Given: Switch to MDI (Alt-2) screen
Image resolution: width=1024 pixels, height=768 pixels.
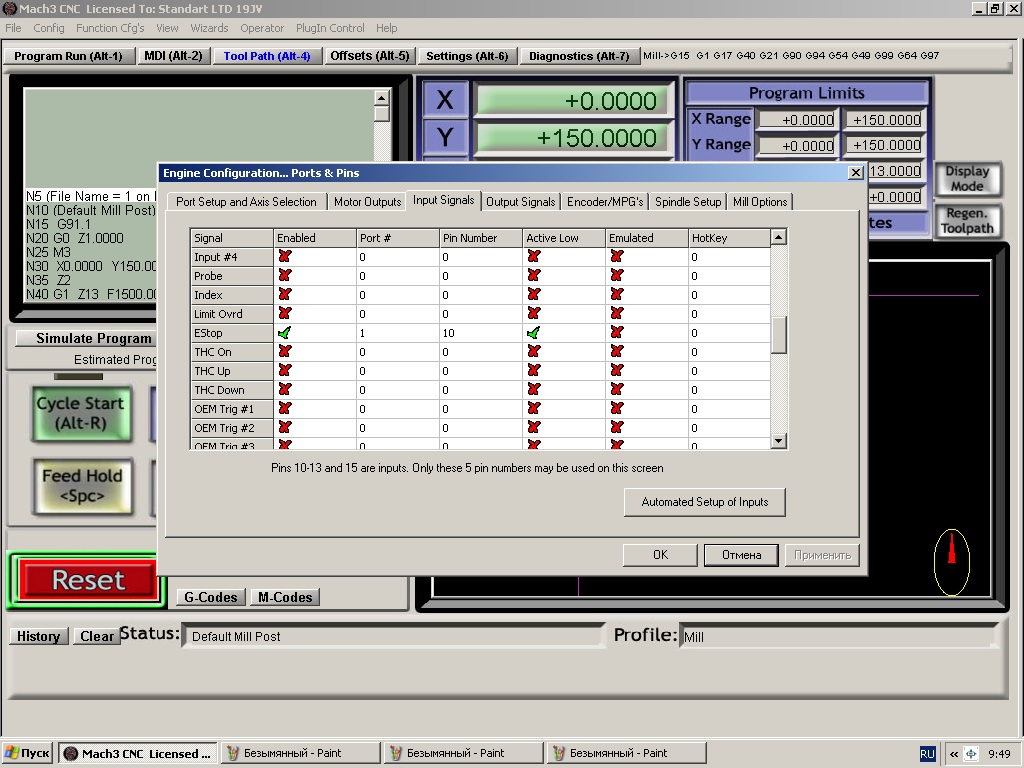Looking at the screenshot, I should pos(173,56).
